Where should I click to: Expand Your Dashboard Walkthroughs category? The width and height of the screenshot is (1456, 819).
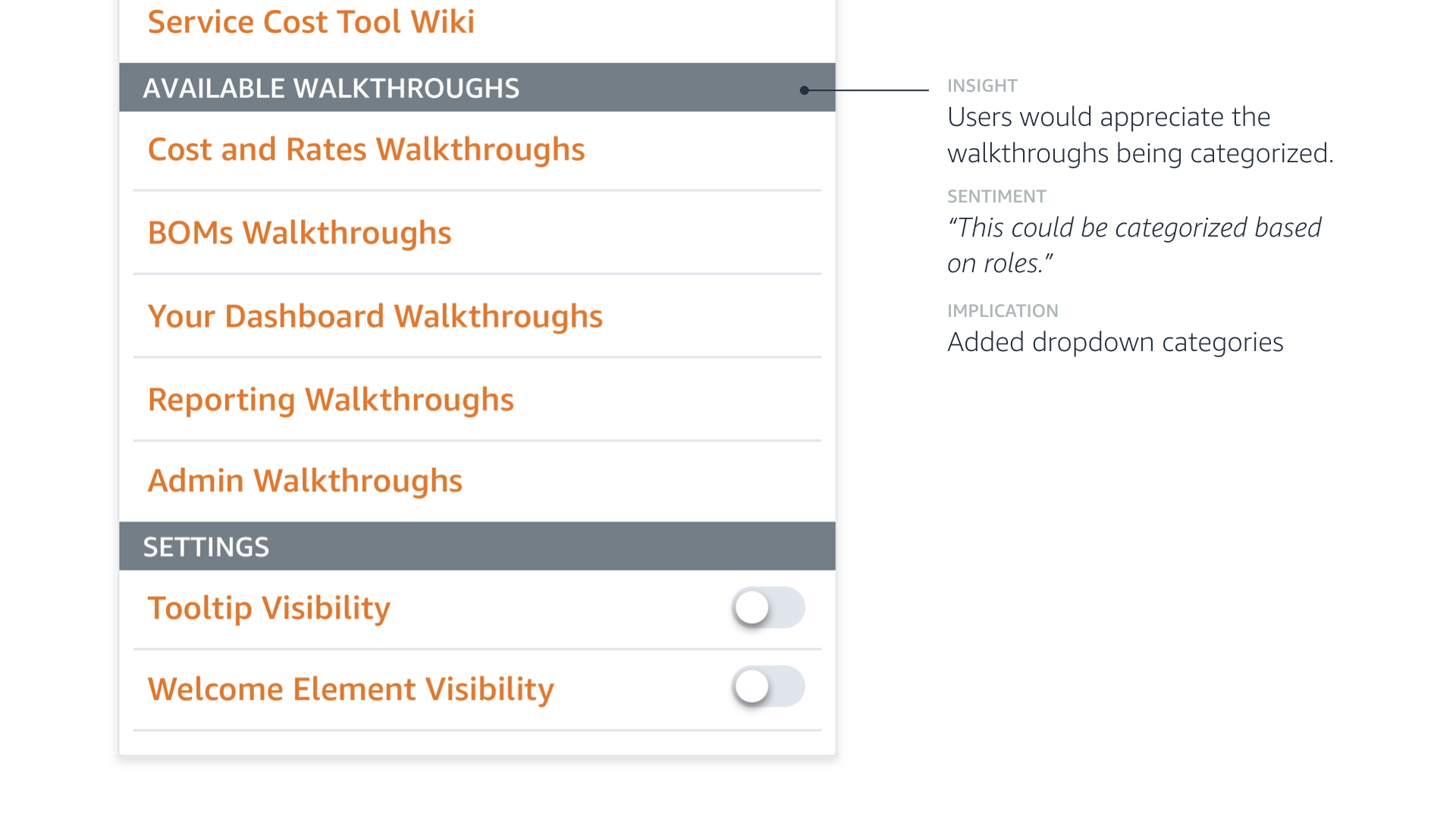click(375, 316)
